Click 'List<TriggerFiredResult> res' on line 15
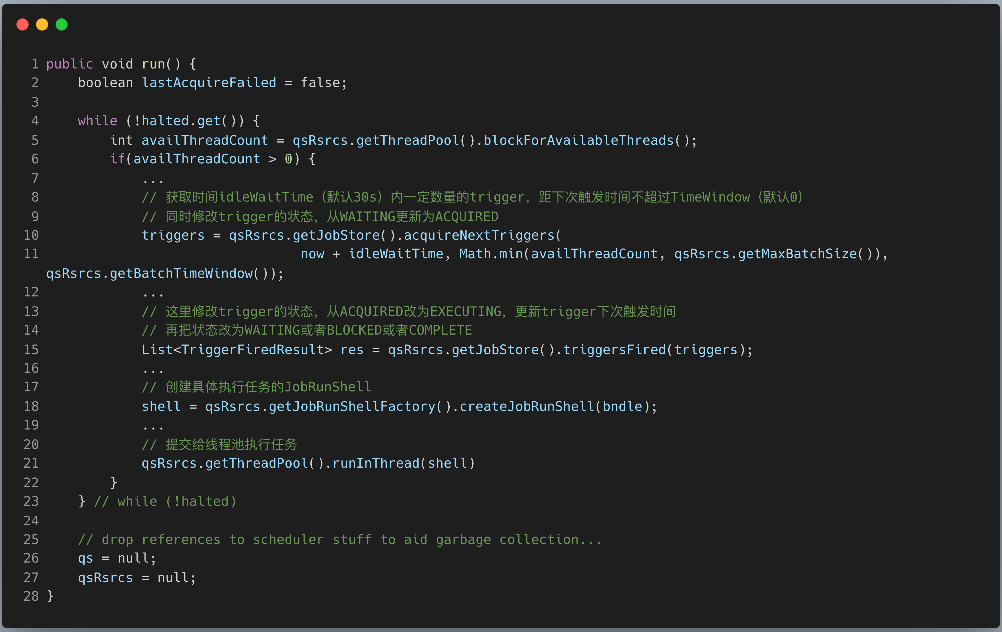The height and width of the screenshot is (632, 1002). click(252, 350)
